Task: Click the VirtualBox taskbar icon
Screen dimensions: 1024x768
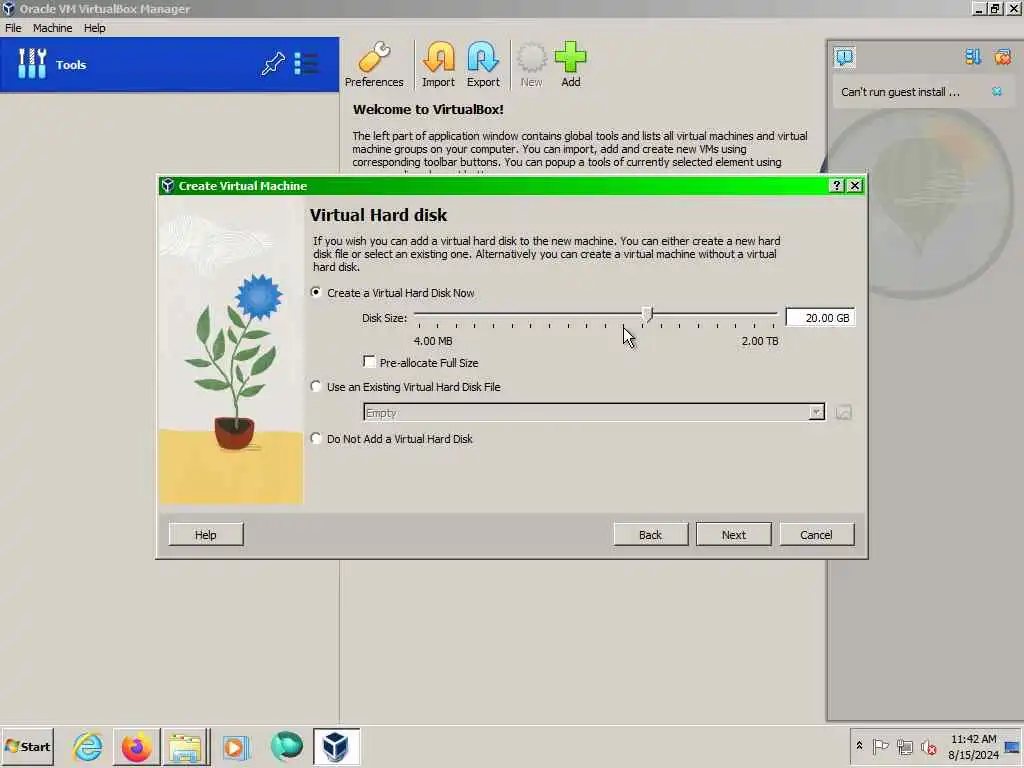Action: (x=336, y=746)
